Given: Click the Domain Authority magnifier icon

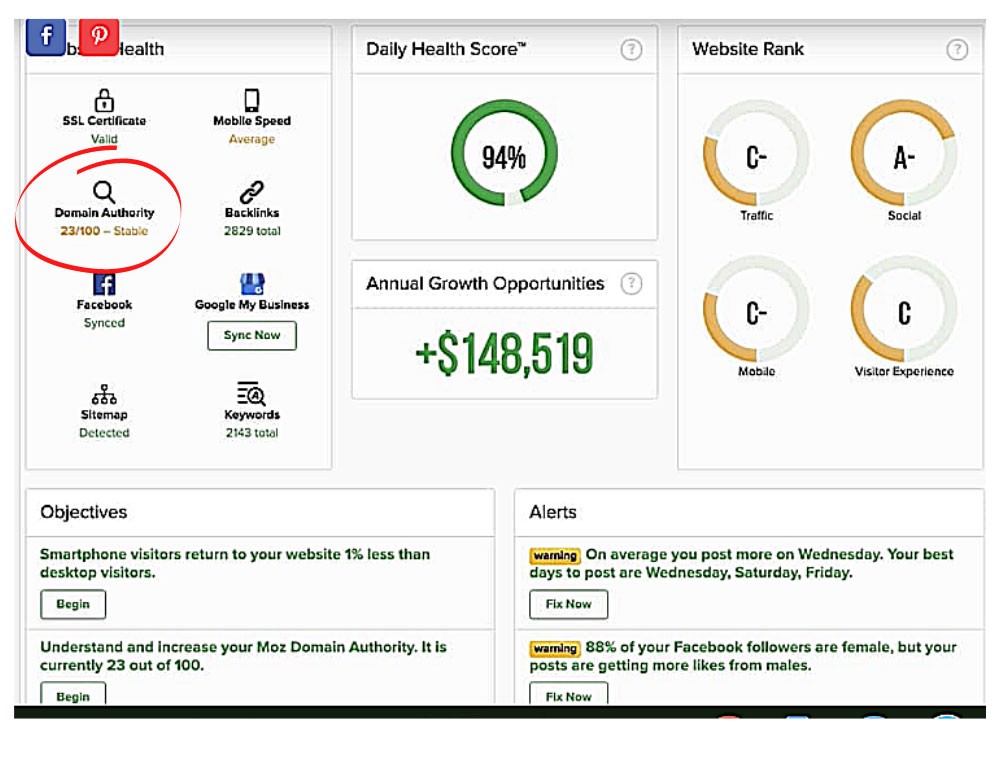Looking at the screenshot, I should [x=104, y=192].
